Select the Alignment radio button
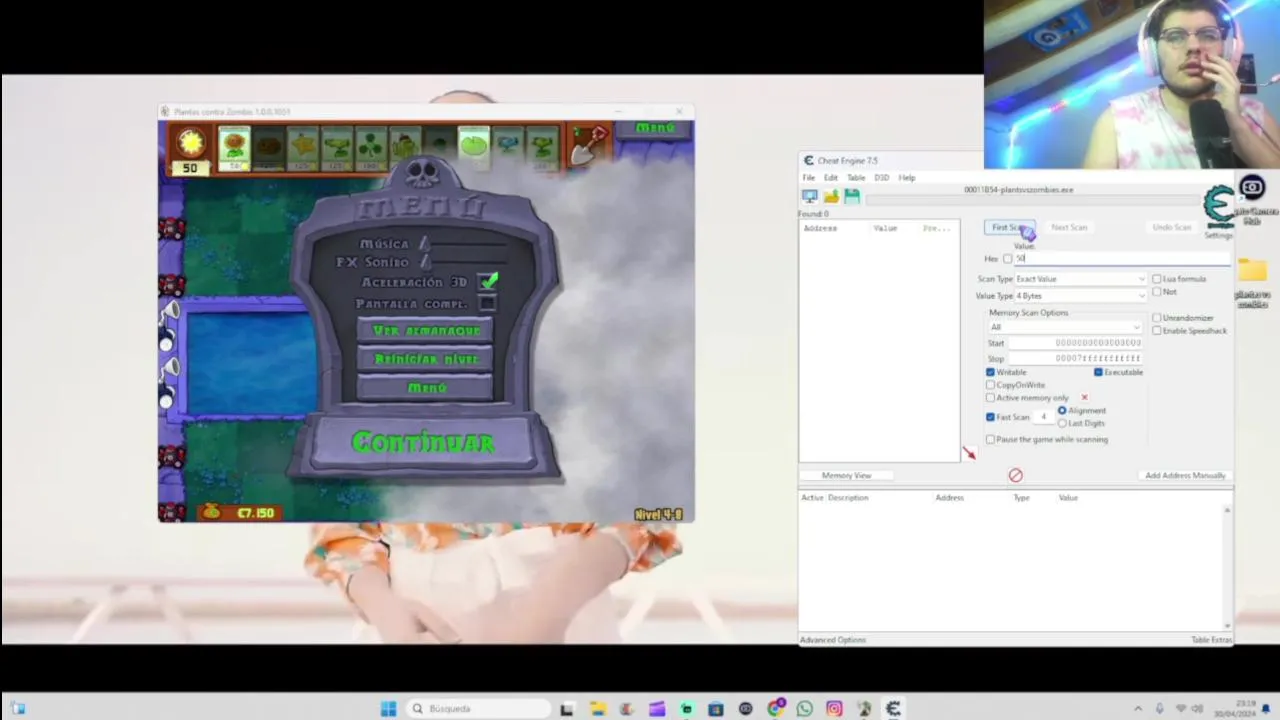 (1062, 410)
